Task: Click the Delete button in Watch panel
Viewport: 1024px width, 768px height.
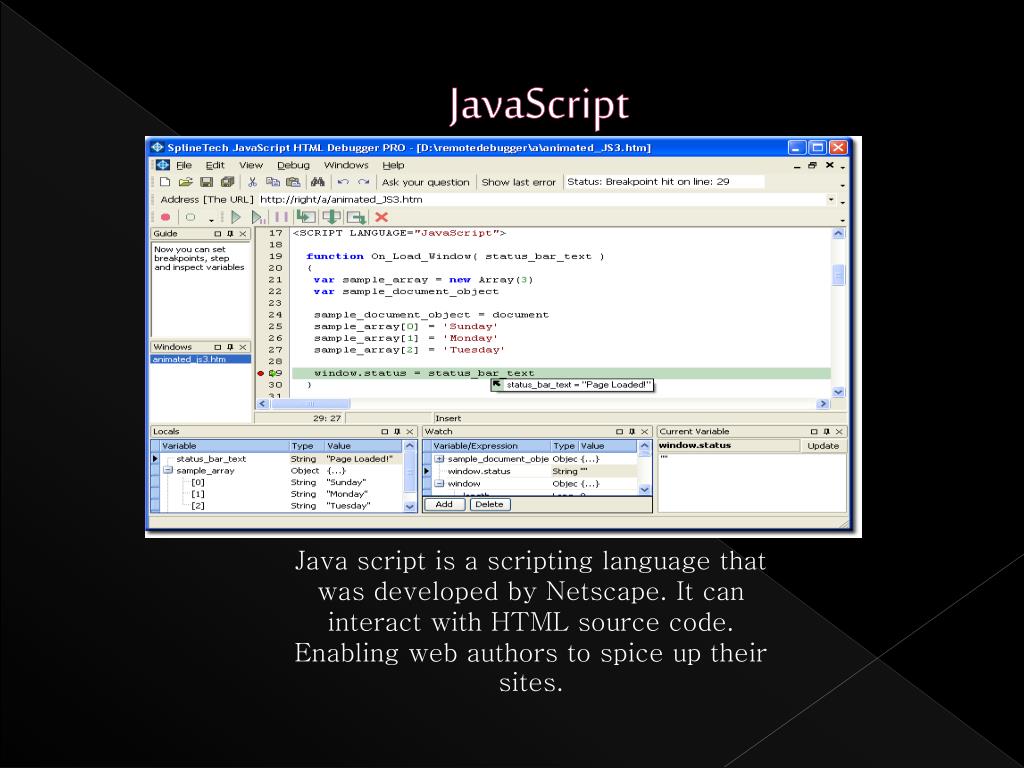Action: click(x=489, y=504)
